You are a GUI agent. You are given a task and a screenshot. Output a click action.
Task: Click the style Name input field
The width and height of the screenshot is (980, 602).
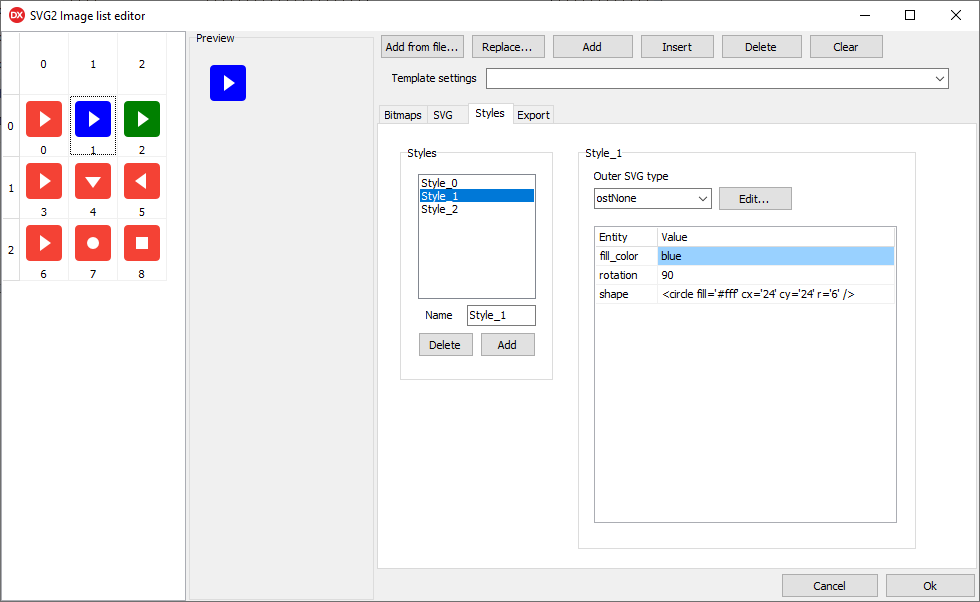[501, 315]
